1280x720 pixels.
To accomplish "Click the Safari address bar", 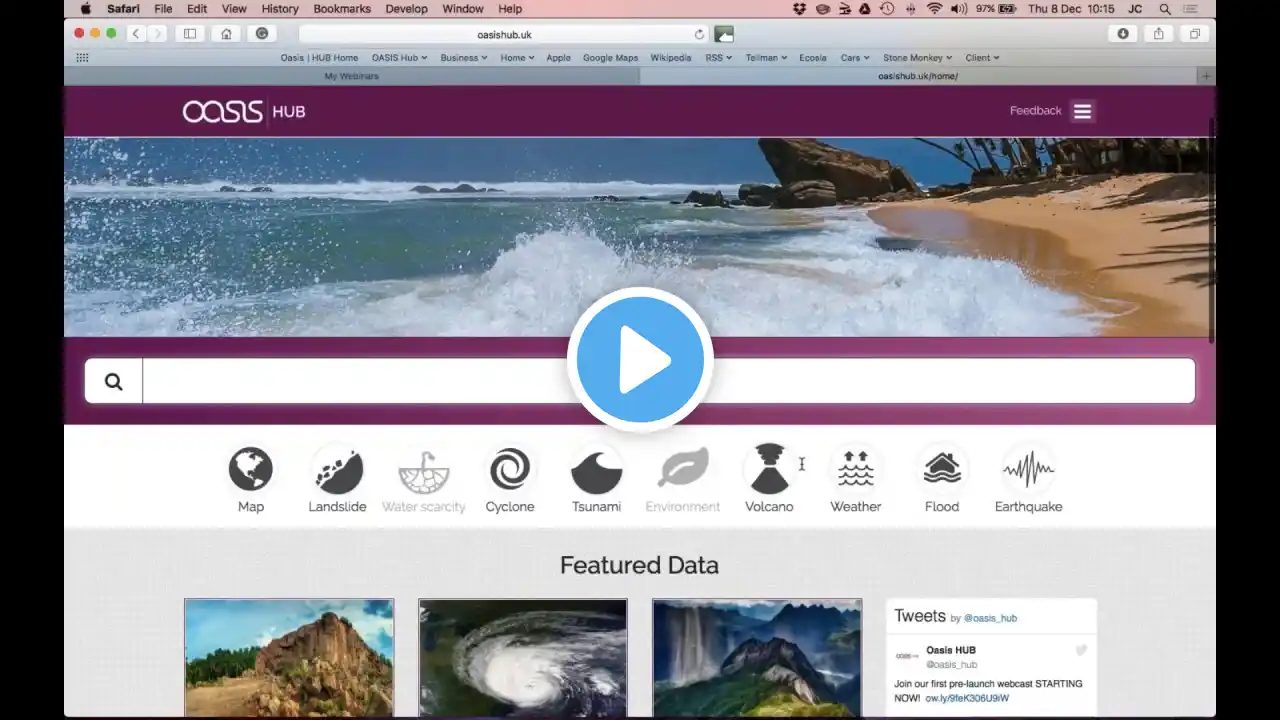I will [503, 34].
